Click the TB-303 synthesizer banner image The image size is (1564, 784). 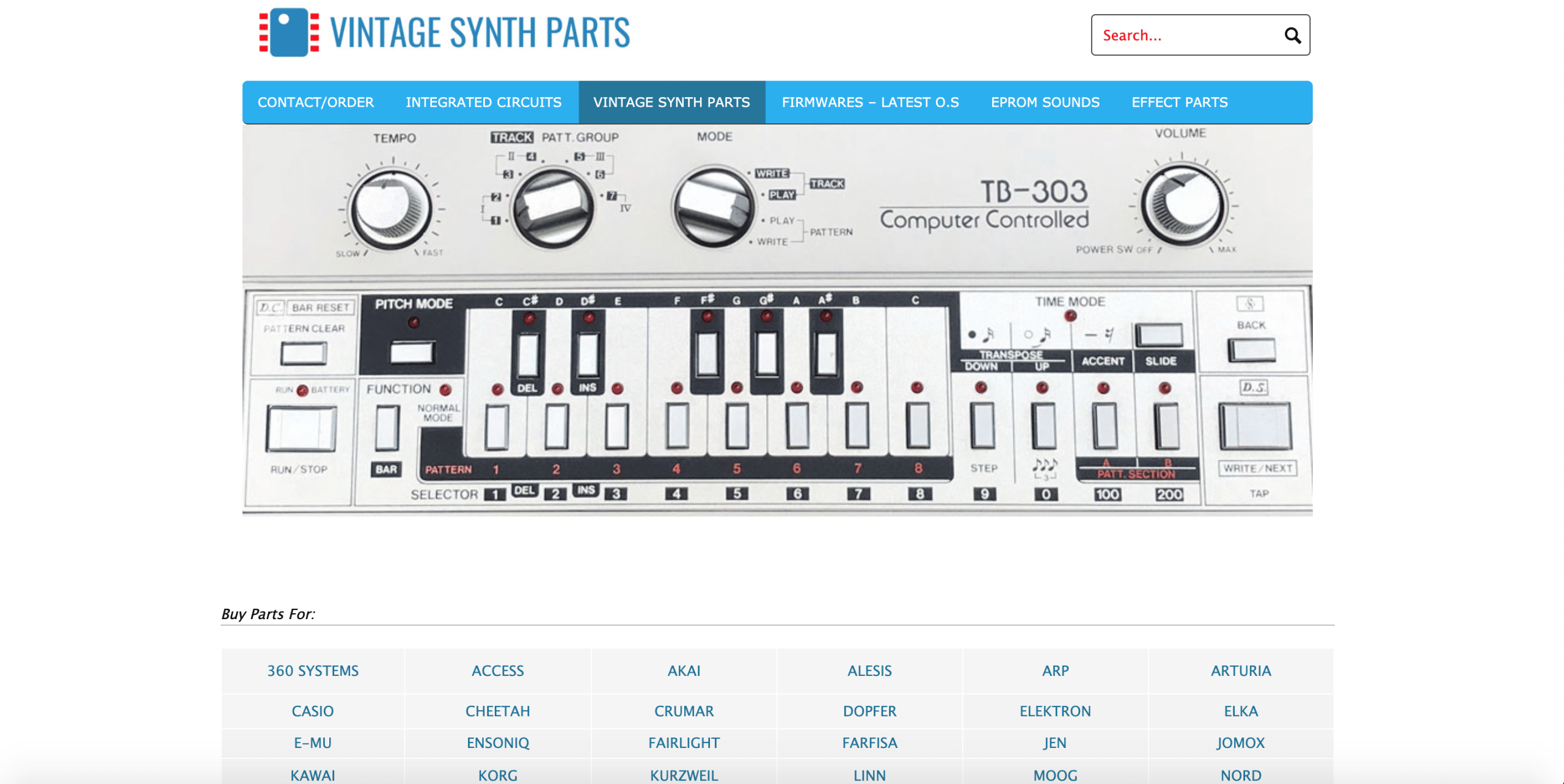(x=777, y=319)
